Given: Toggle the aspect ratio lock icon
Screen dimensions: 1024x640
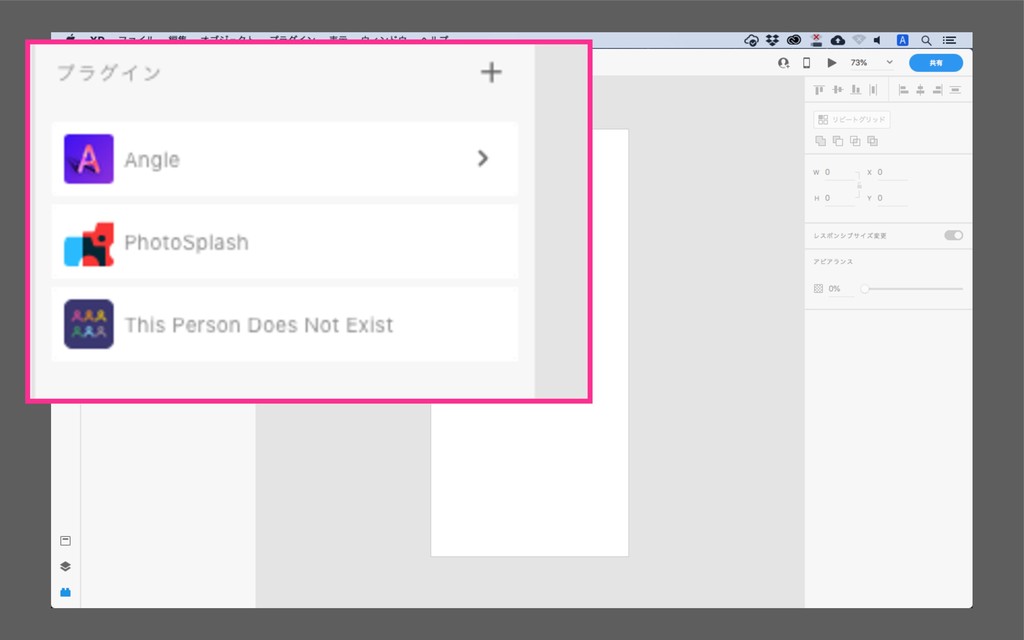Looking at the screenshot, I should [x=859, y=185].
